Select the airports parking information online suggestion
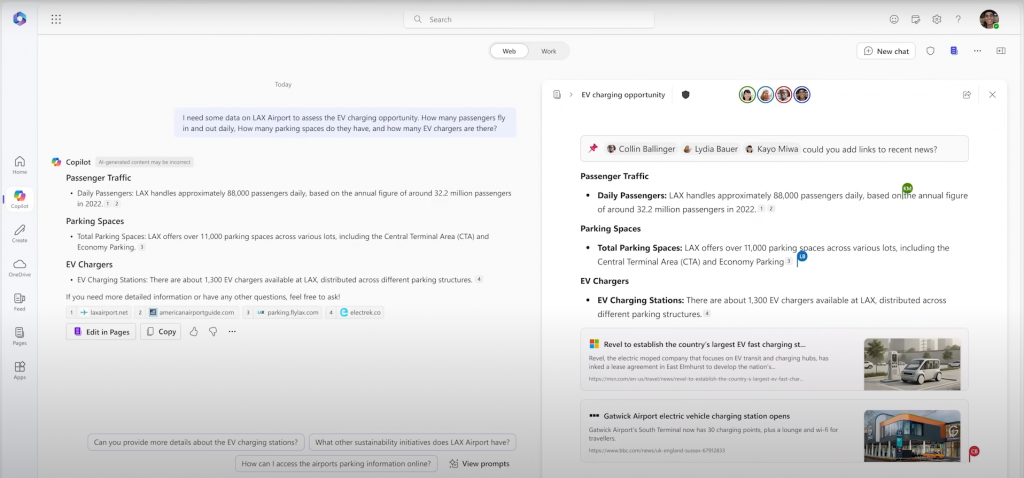Image resolution: width=1024 pixels, height=478 pixels. [336, 464]
